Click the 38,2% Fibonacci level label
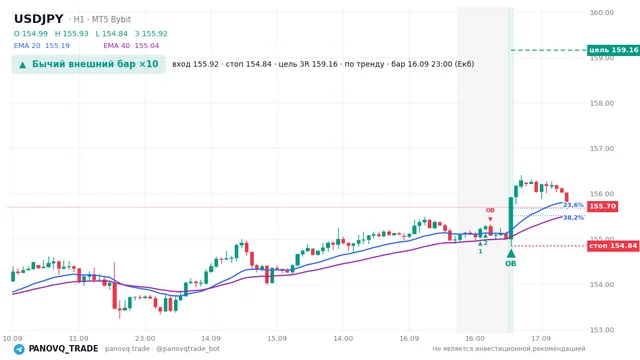Image resolution: width=640 pixels, height=360 pixels. (x=573, y=218)
